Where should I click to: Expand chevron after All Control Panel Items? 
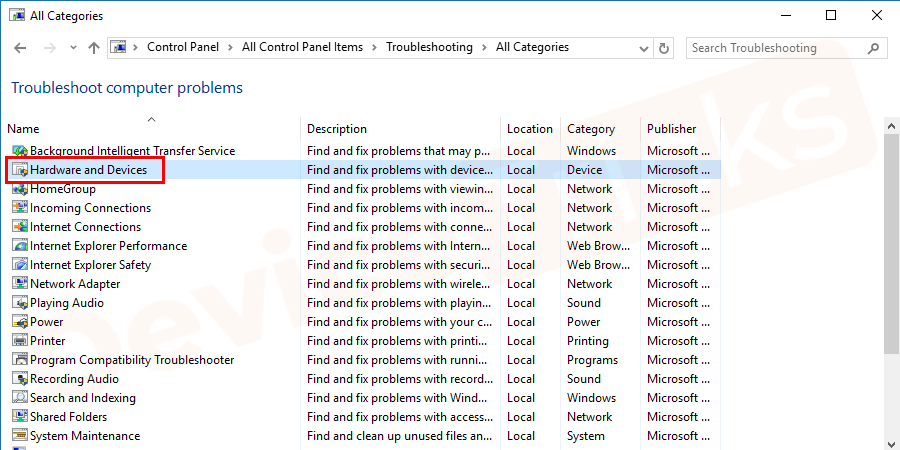(375, 48)
